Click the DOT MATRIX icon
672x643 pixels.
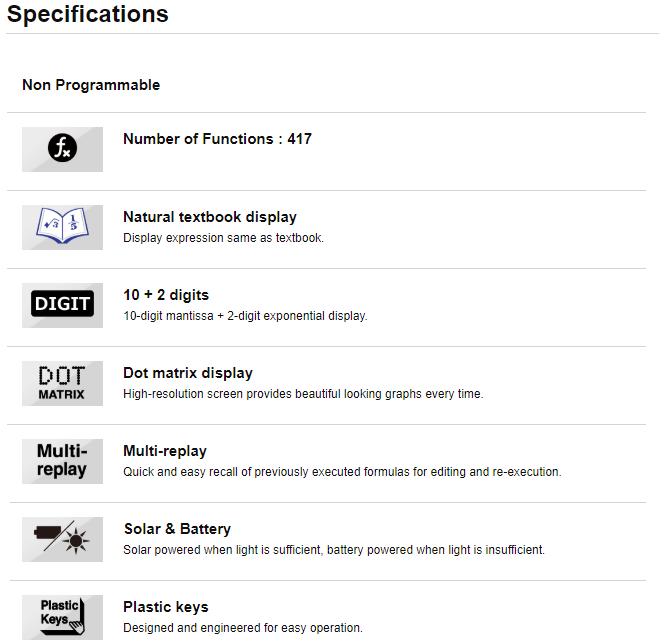pos(63,383)
